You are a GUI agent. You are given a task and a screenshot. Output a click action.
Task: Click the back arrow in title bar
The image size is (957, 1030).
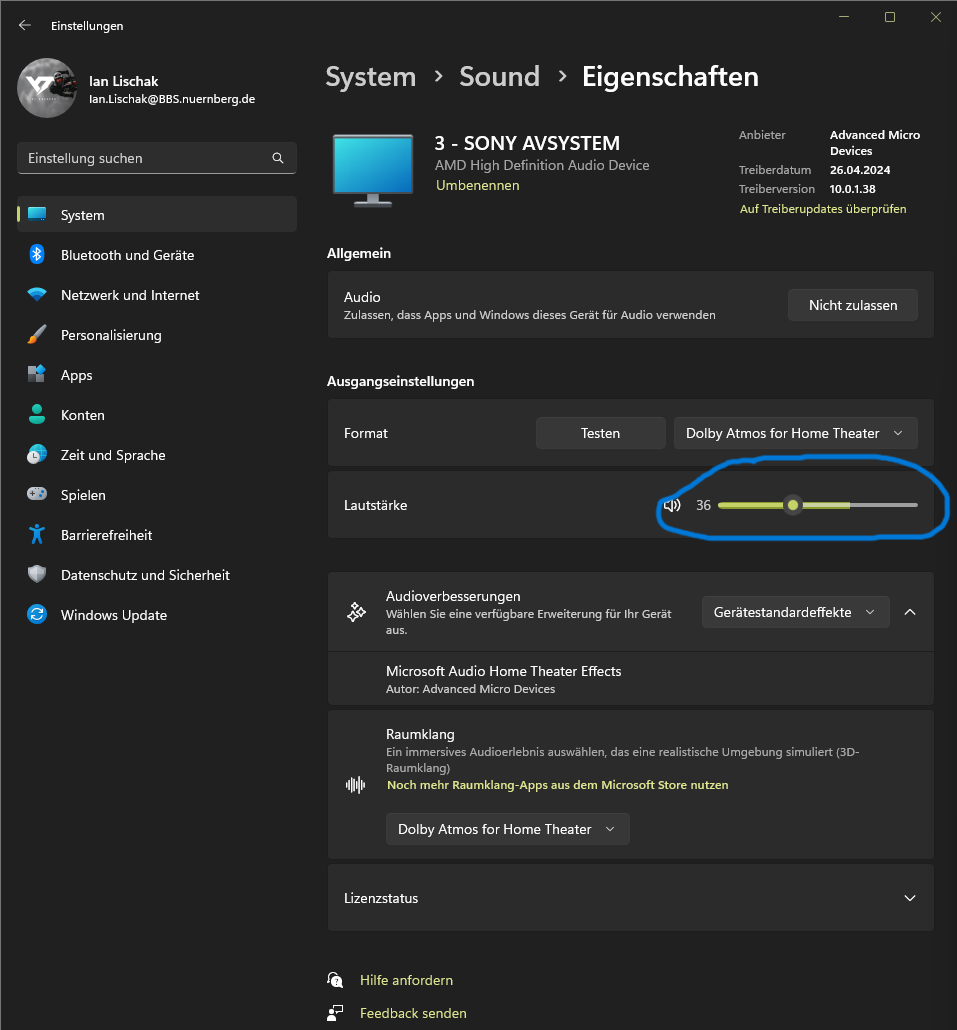(x=25, y=25)
